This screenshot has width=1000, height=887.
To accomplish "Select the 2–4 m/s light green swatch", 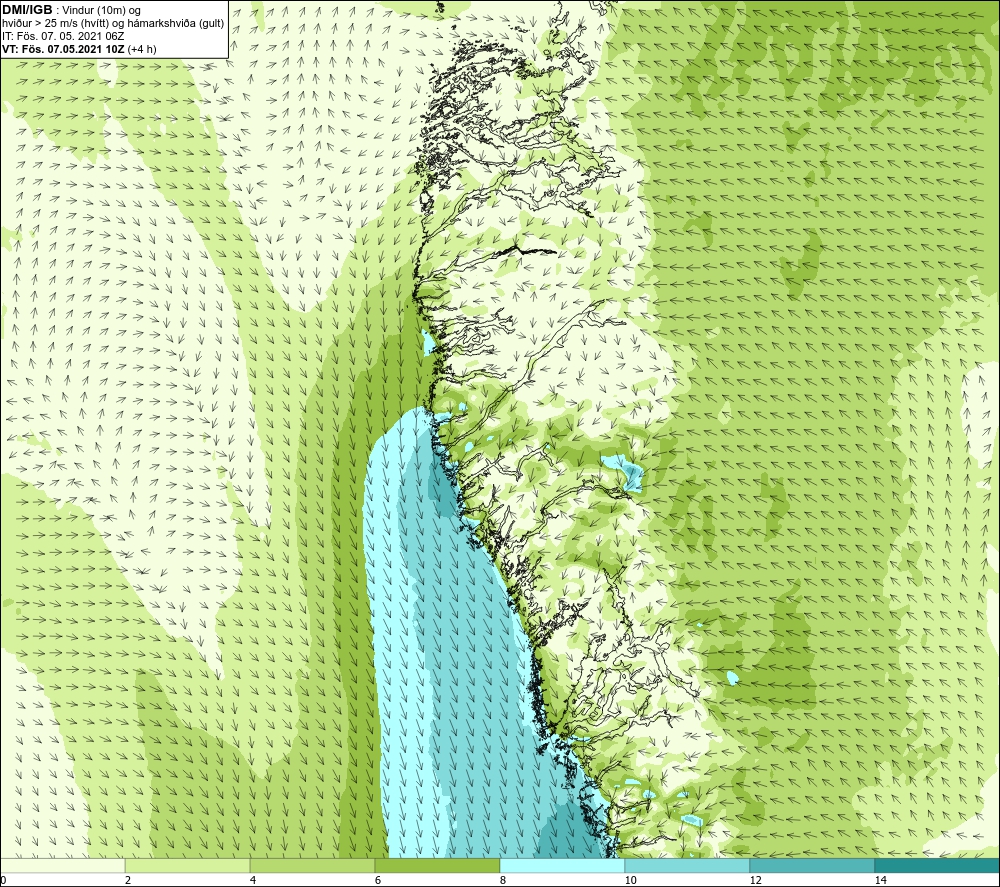I will [188, 865].
